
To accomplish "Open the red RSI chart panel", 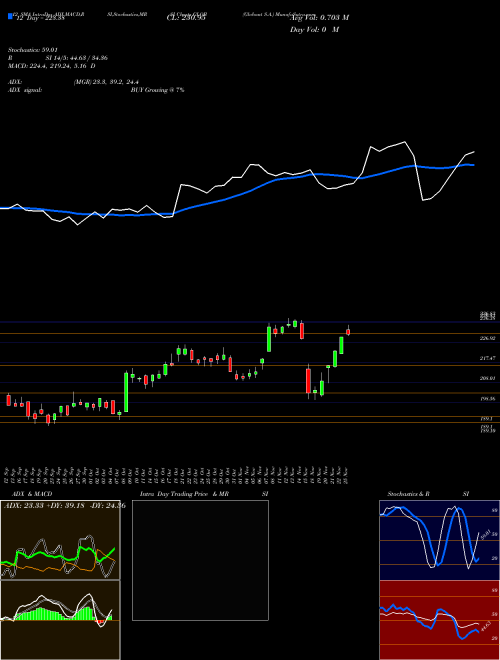I will pos(439,620).
